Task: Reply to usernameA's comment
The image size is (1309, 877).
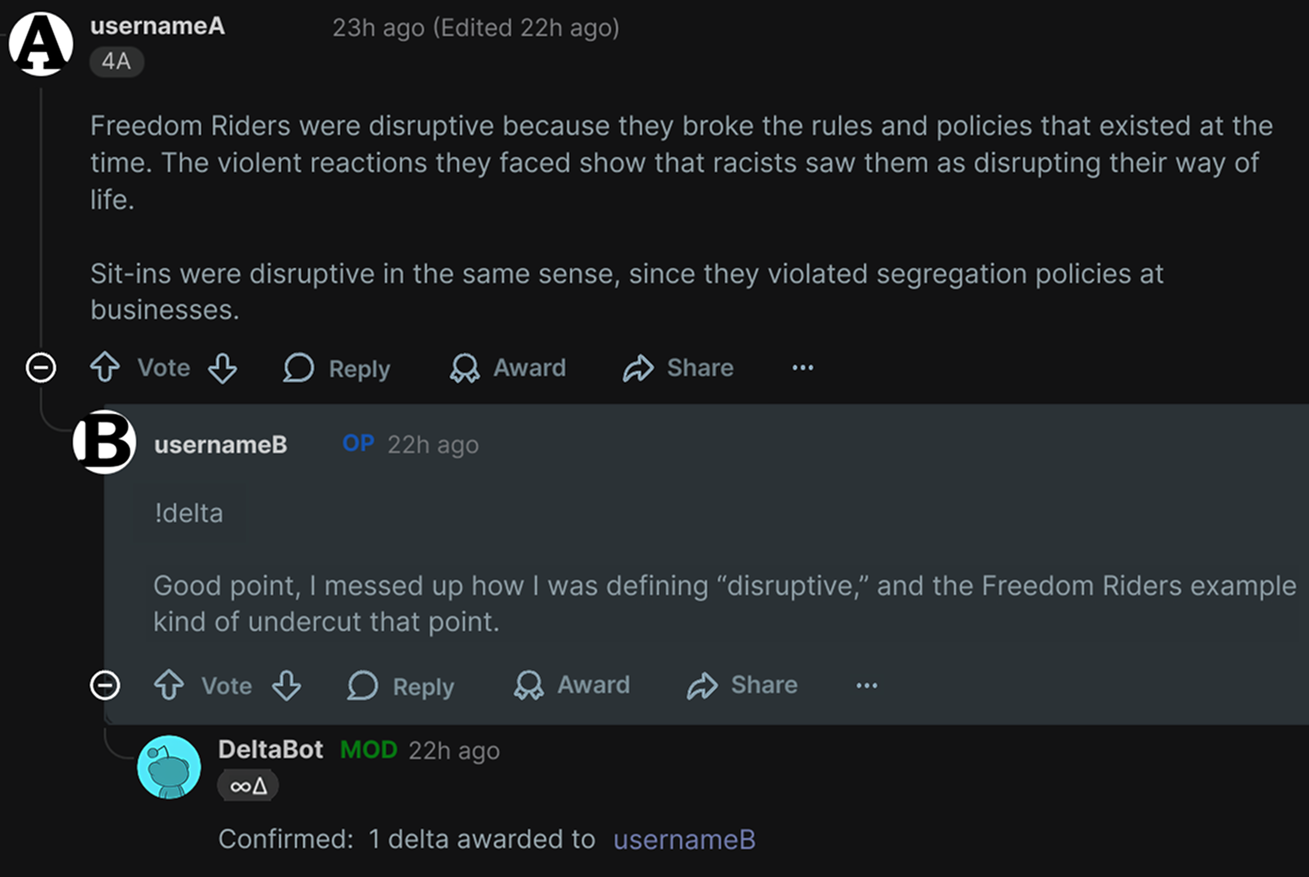Action: (x=337, y=368)
